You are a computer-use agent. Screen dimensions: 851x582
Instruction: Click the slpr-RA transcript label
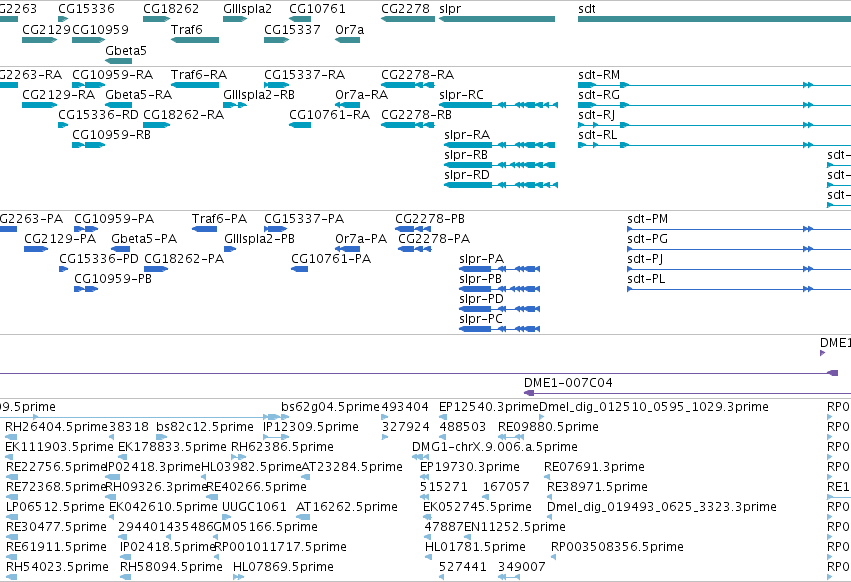pos(467,135)
